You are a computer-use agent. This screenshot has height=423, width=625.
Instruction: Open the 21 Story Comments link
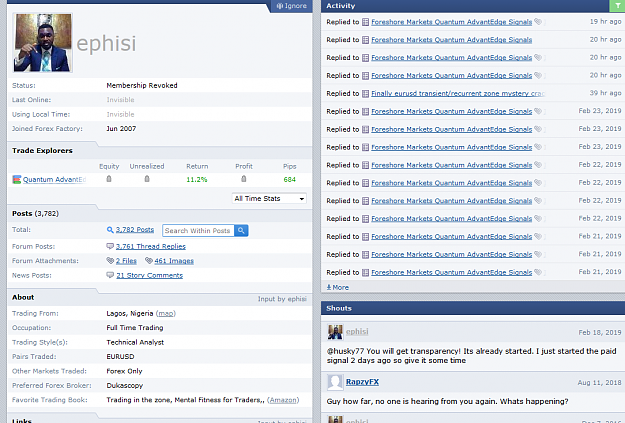click(149, 275)
